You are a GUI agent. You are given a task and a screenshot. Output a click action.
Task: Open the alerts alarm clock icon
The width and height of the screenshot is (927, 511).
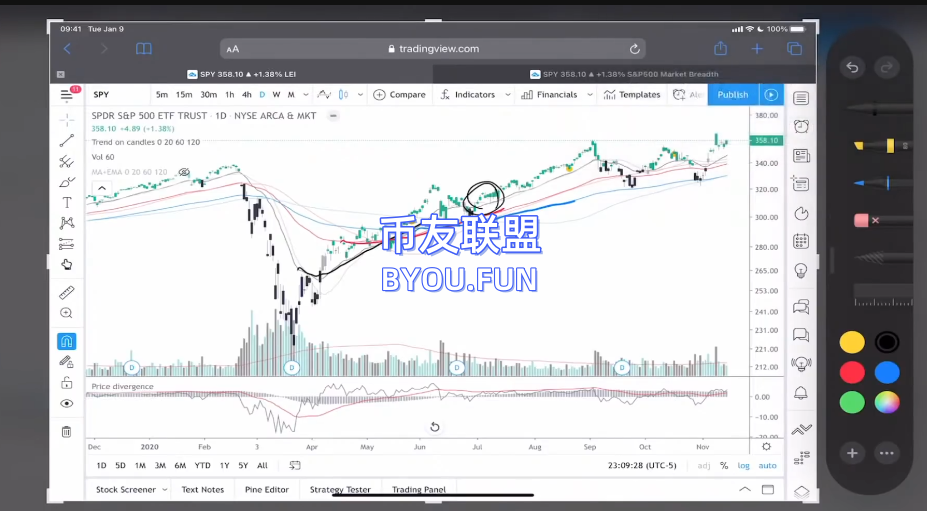pos(801,126)
